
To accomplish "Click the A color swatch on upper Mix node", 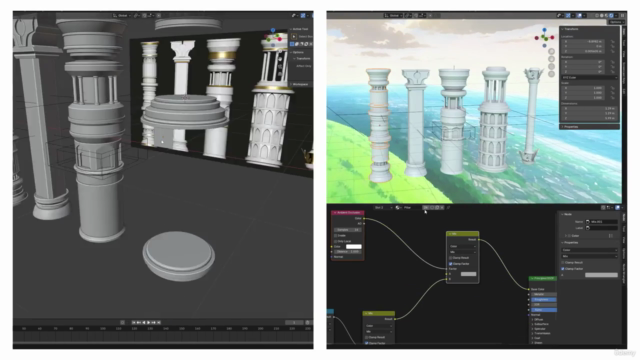I will [468, 274].
